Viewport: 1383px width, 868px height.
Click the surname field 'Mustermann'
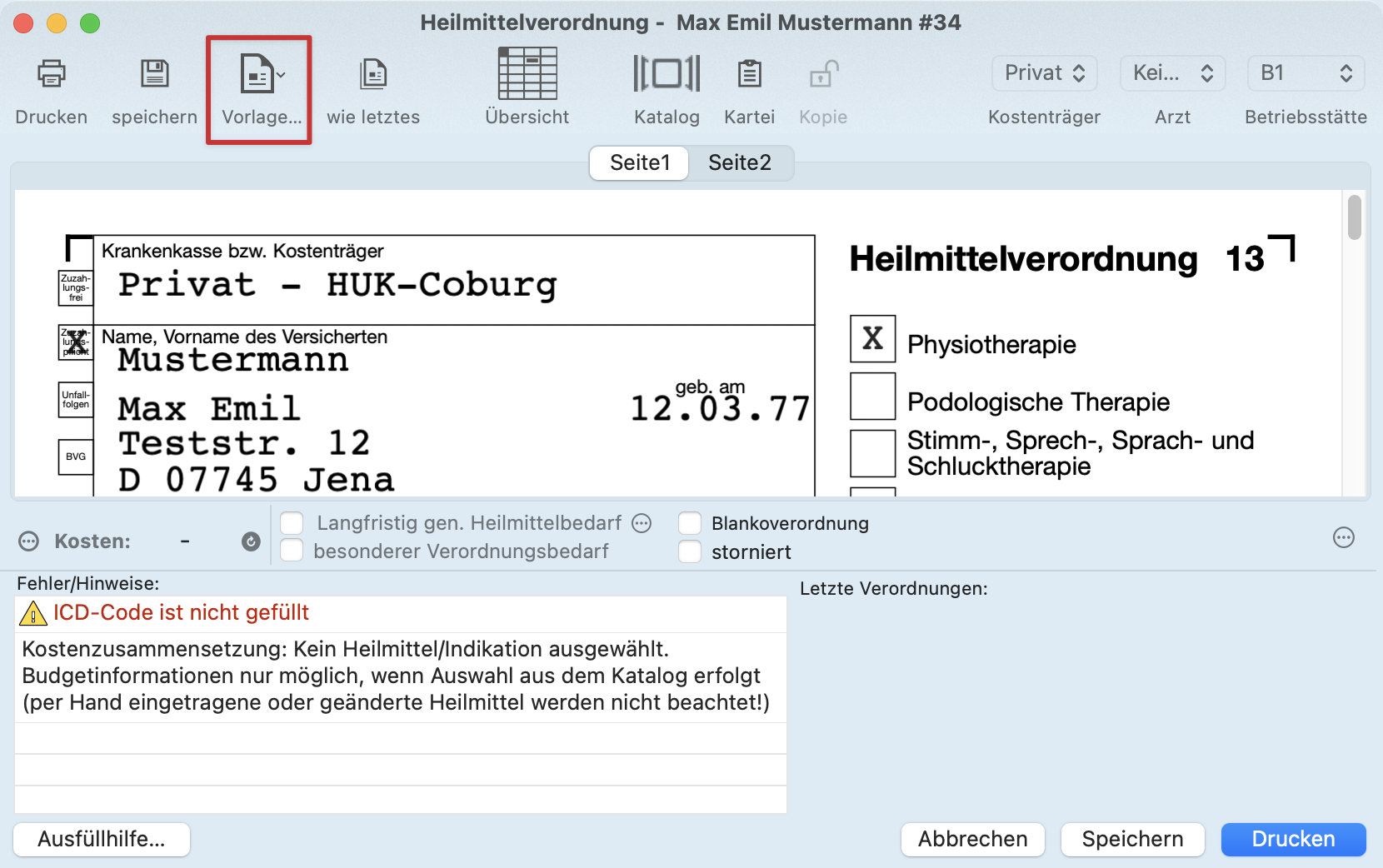[233, 360]
